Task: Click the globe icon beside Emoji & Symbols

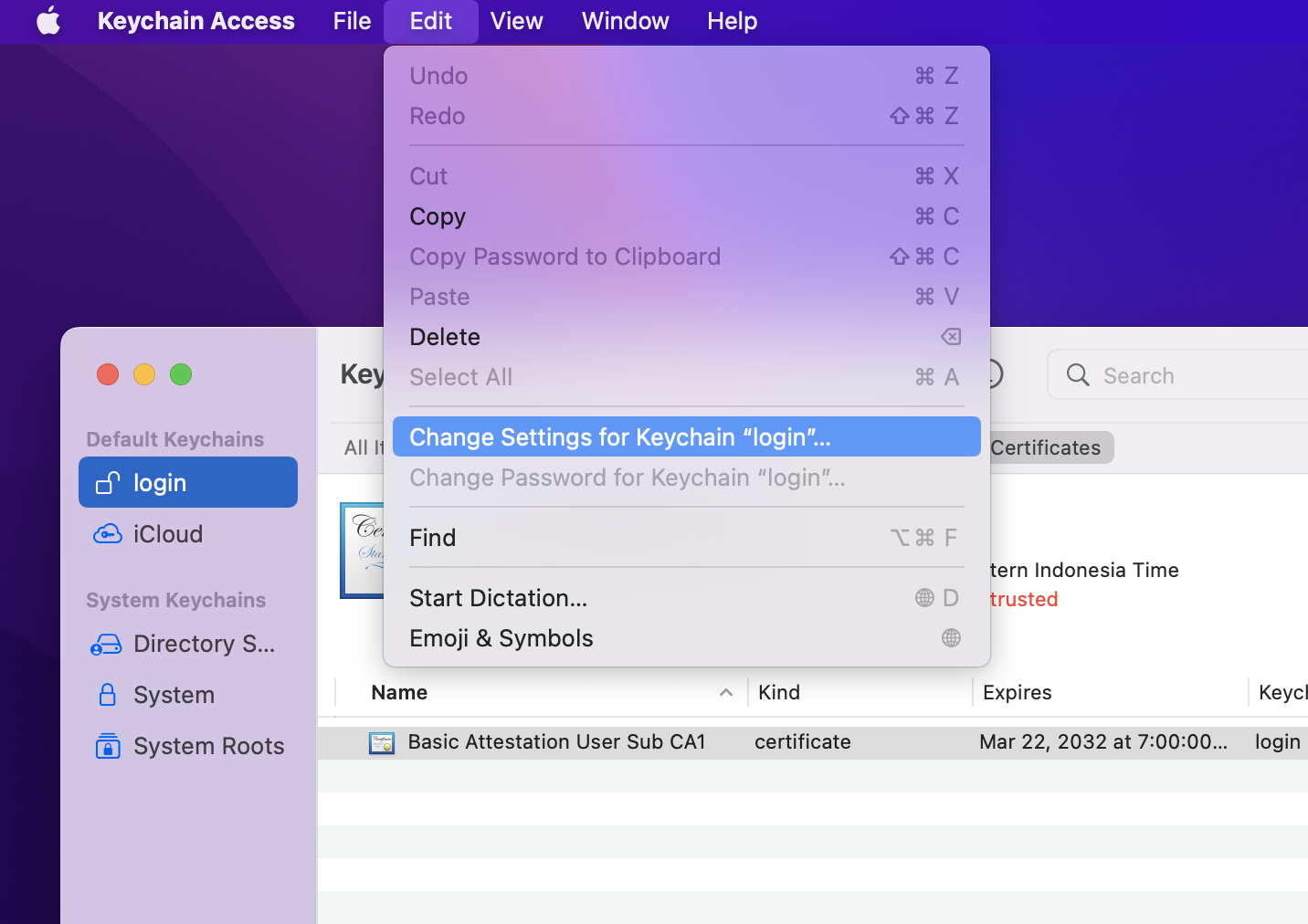Action: coord(951,638)
